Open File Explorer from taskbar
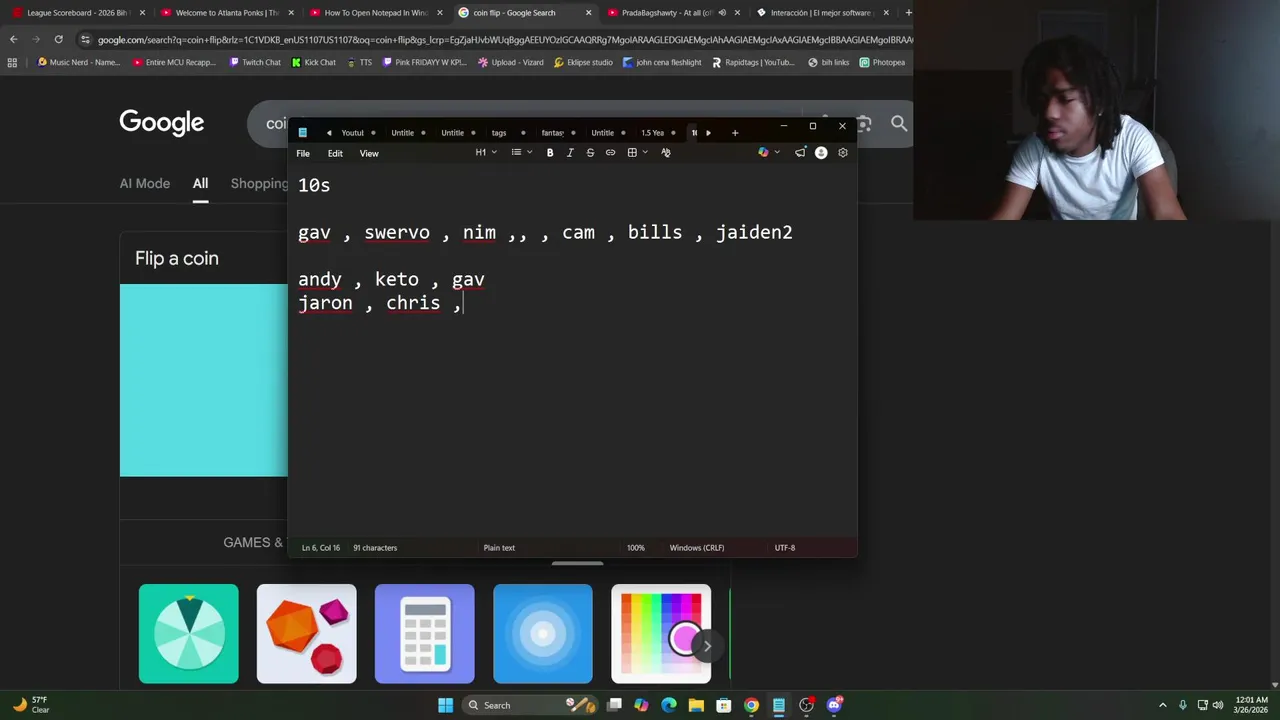Image resolution: width=1280 pixels, height=720 pixels. tap(696, 705)
